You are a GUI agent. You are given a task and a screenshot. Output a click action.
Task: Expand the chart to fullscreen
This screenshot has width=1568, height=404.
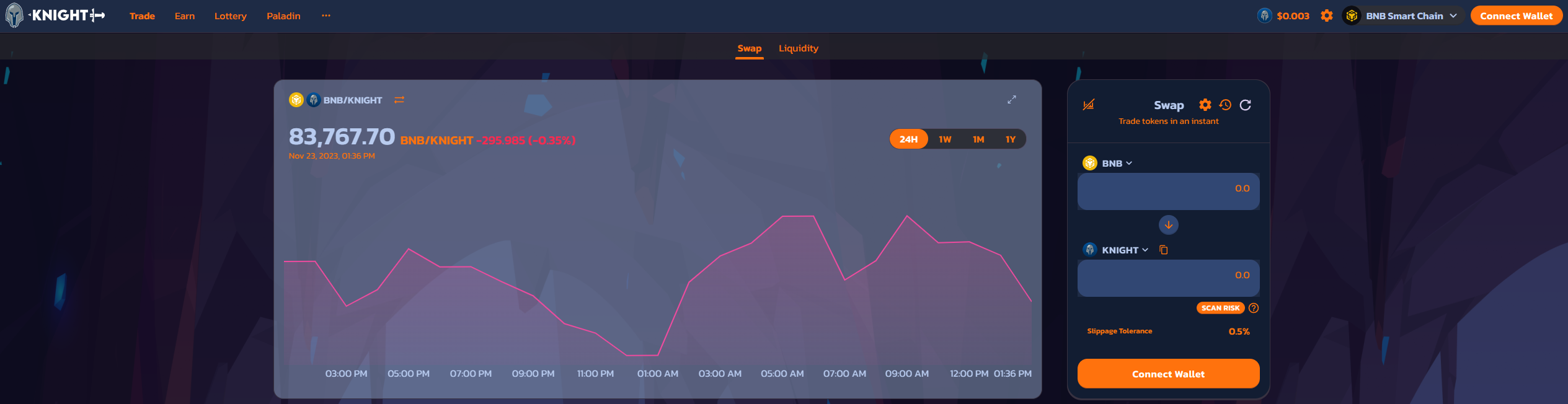pos(1012,99)
